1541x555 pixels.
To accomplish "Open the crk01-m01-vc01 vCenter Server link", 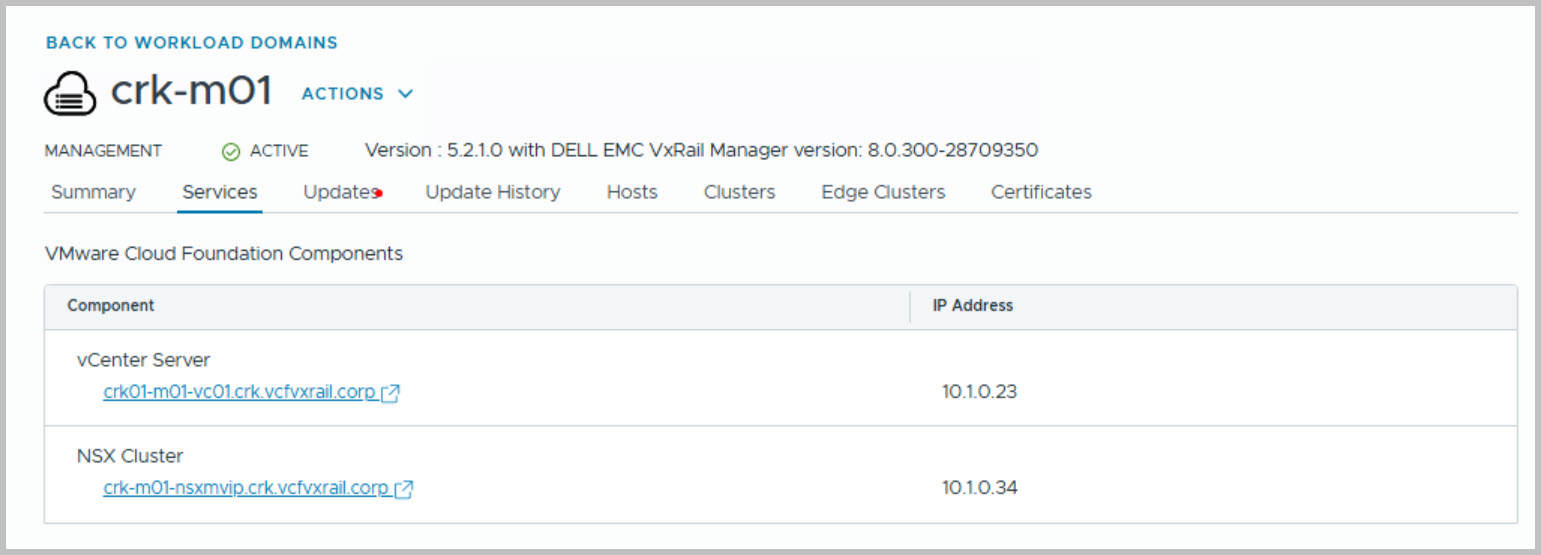I will 239,392.
